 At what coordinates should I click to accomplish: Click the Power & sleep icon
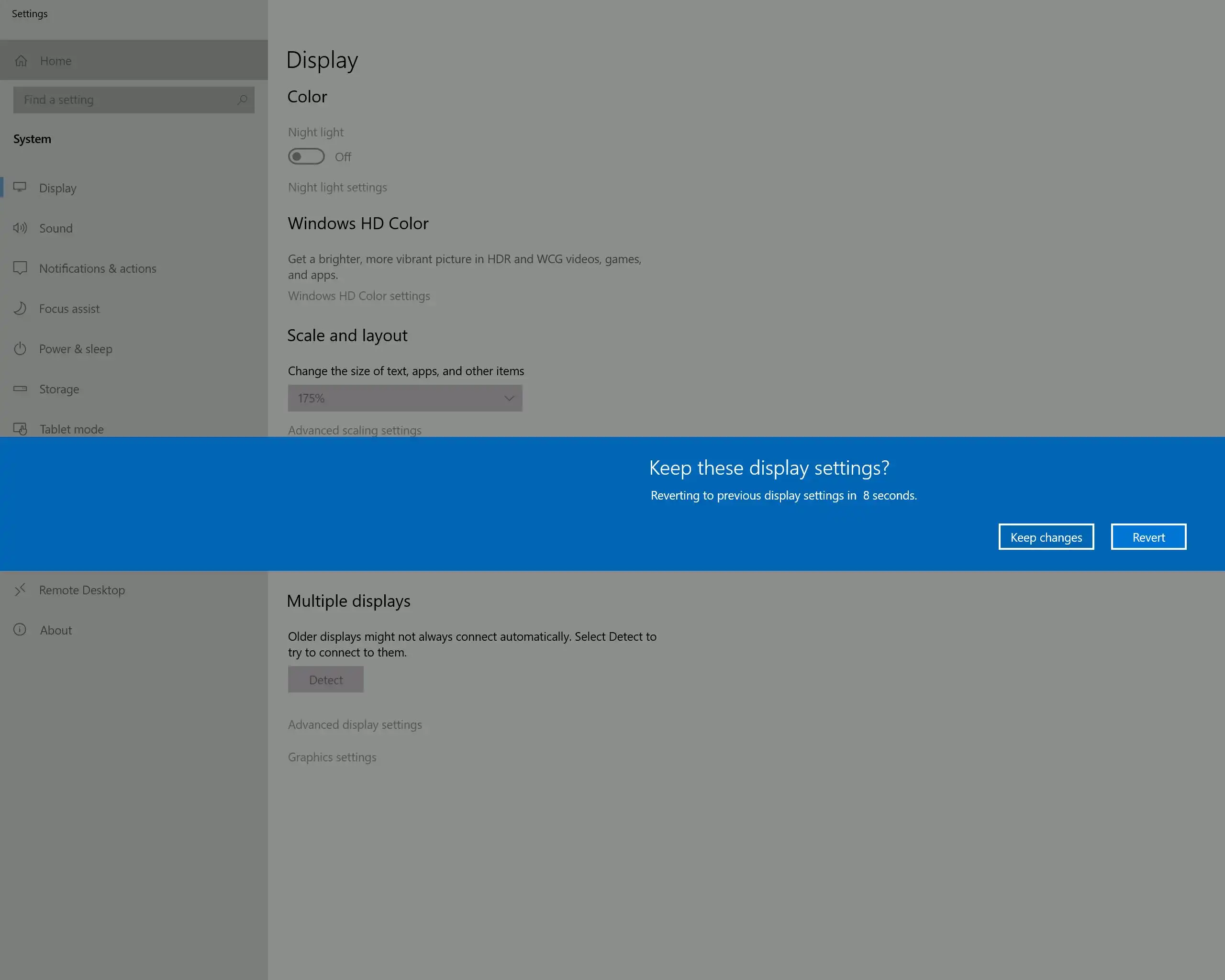[20, 349]
